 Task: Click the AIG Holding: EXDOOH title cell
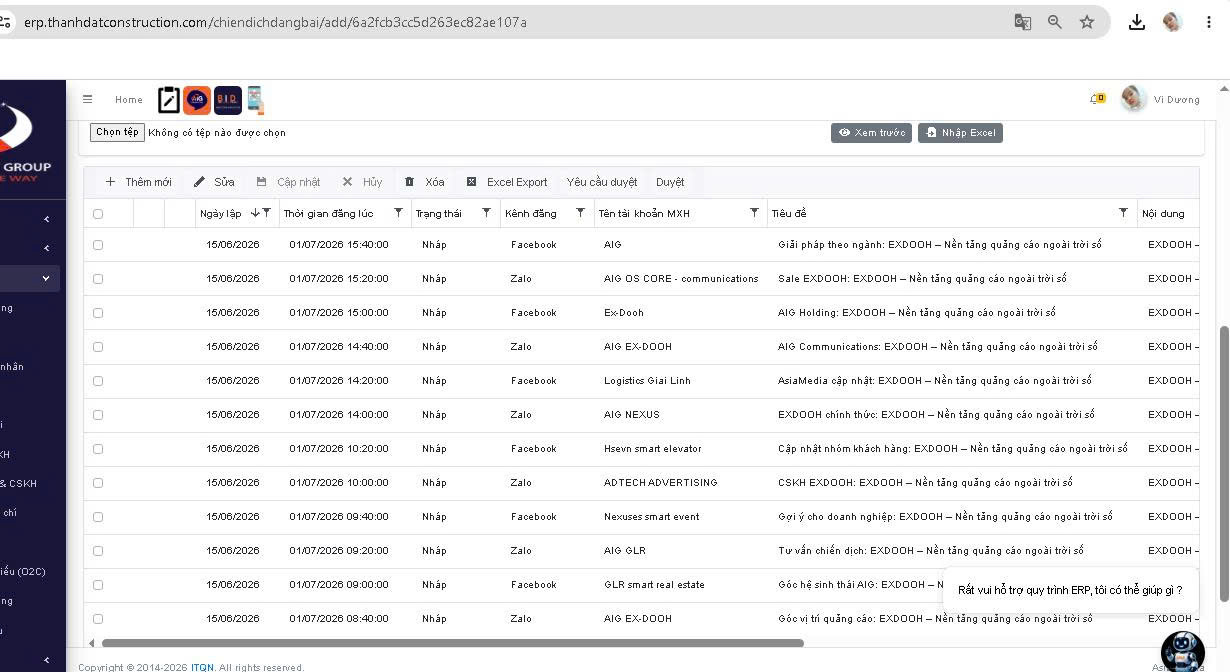coord(916,313)
